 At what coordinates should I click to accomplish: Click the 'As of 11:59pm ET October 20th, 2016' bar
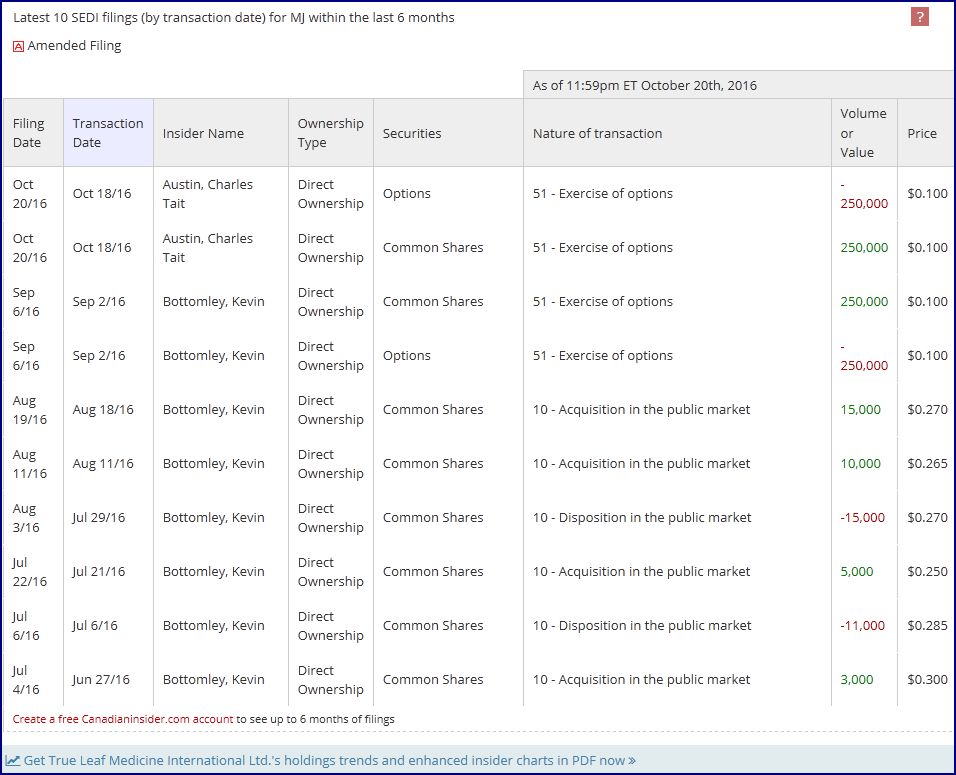pos(644,85)
